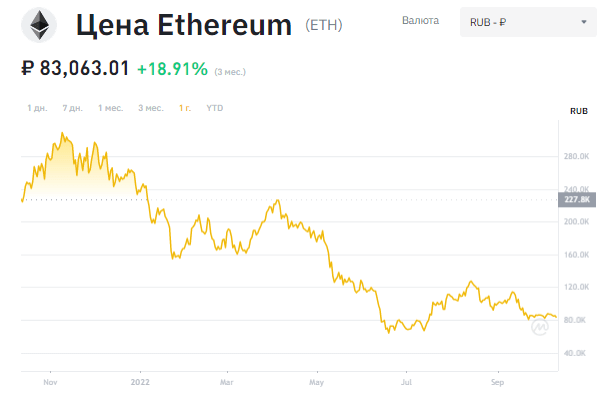Open the RUB currency dropdown

click(x=526, y=22)
